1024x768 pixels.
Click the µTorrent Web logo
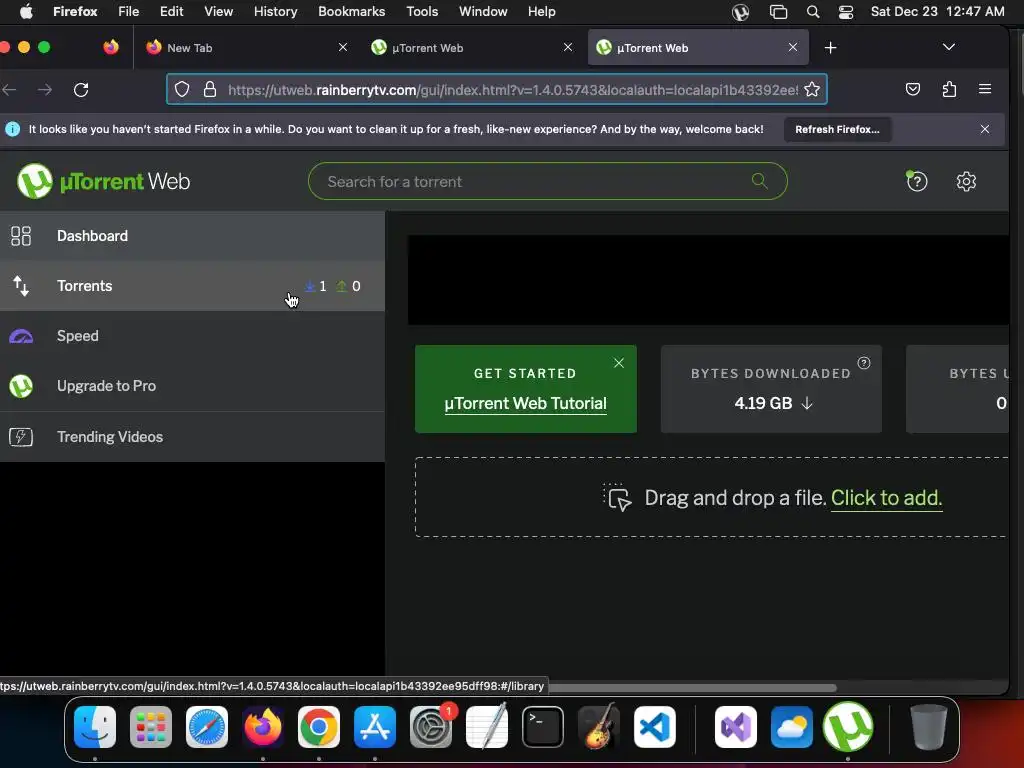click(x=103, y=181)
